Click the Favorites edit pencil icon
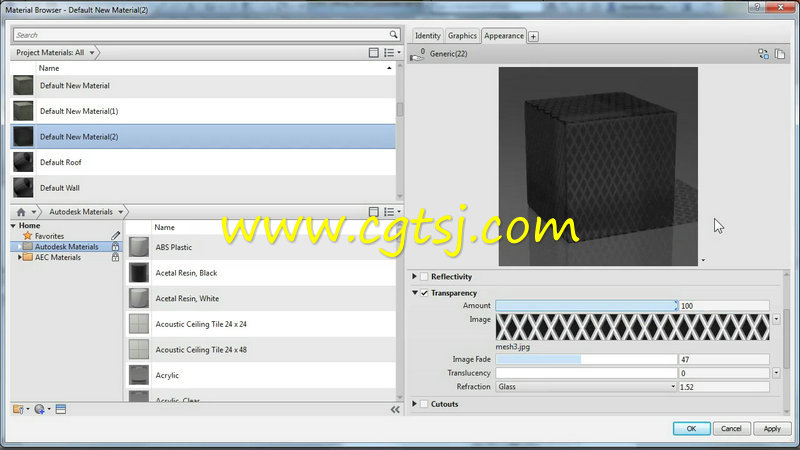800x450 pixels. (116, 236)
